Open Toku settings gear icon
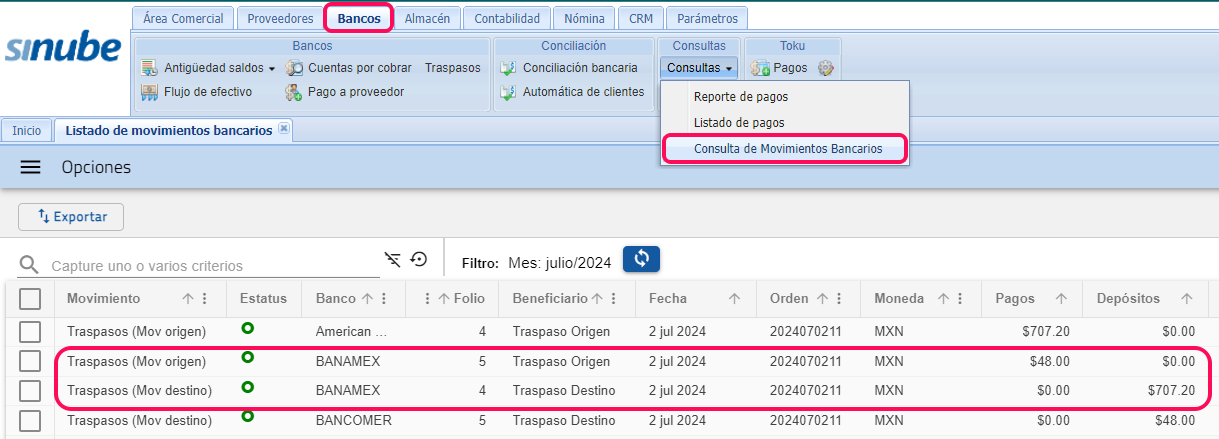Screen dimensions: 1219x439 [x=825, y=68]
